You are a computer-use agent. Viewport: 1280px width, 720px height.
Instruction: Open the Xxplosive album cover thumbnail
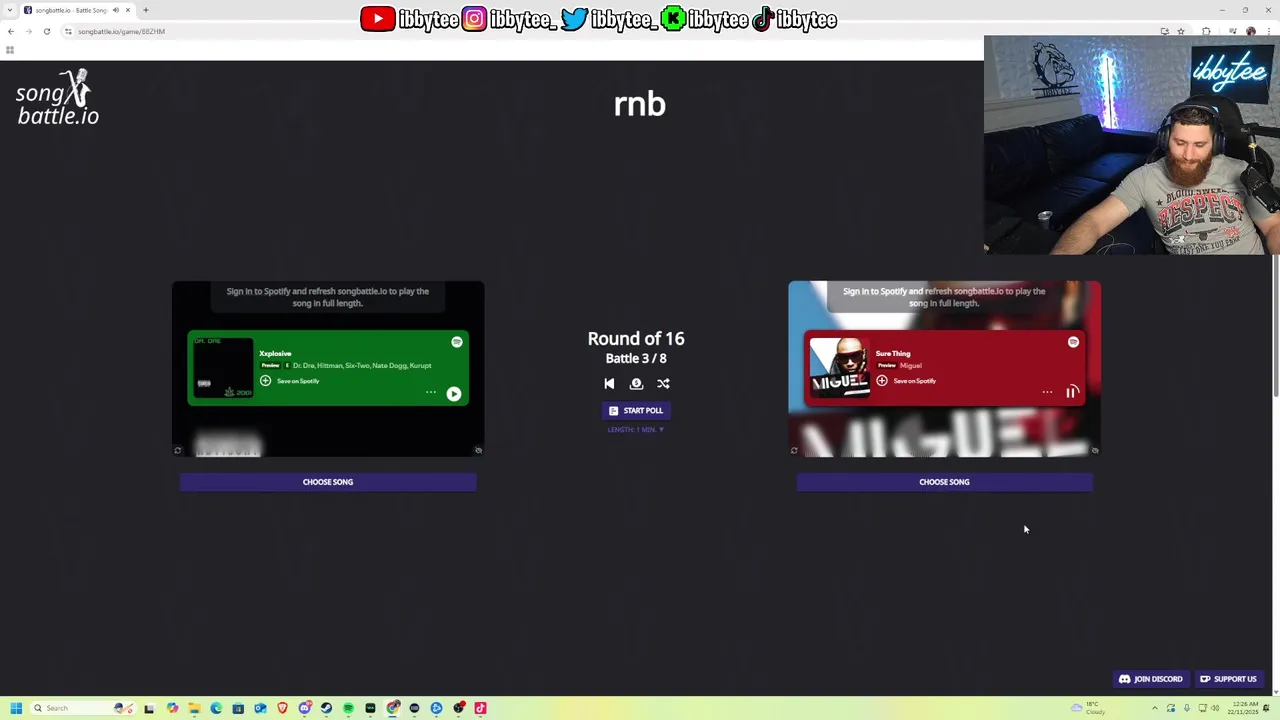[x=224, y=368]
